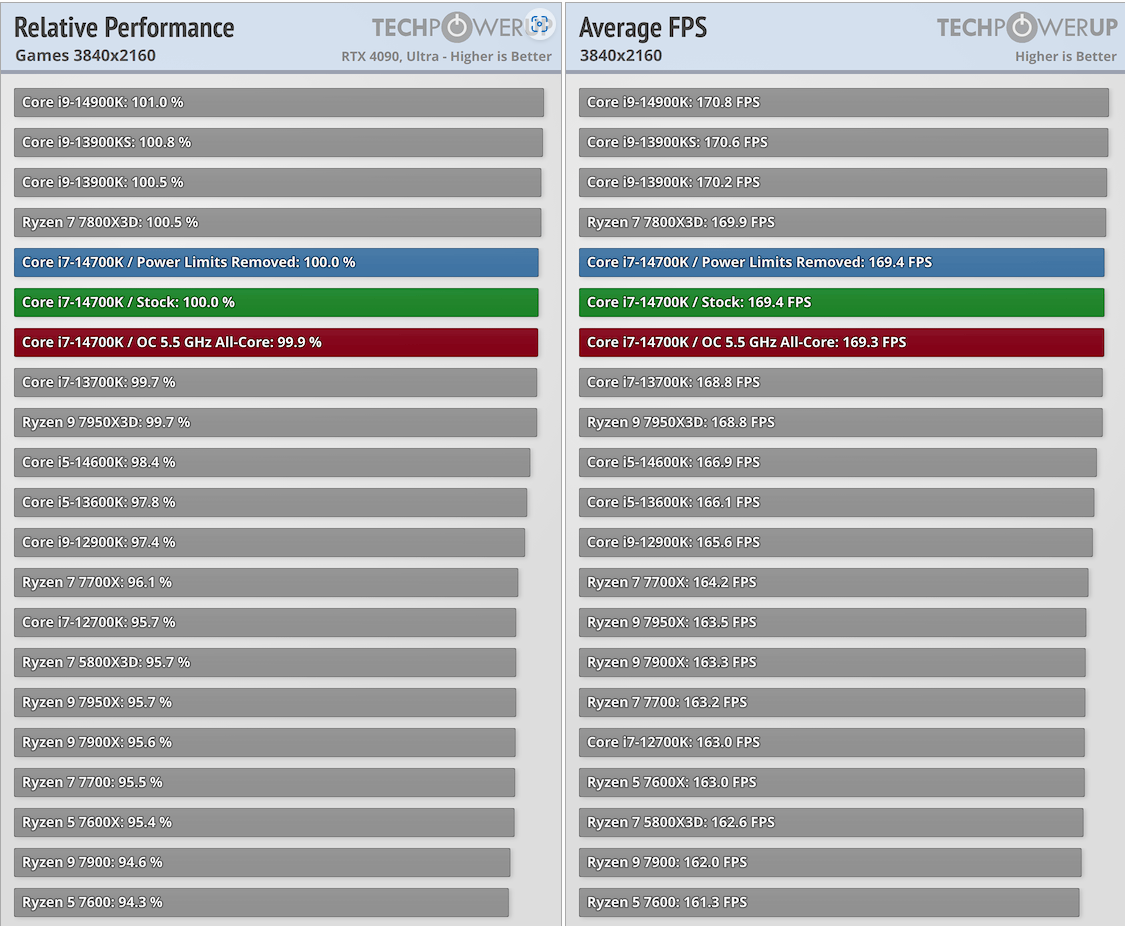Click the 'Ryzen 7 7700: 163.2 FPS' bar

tap(832, 703)
